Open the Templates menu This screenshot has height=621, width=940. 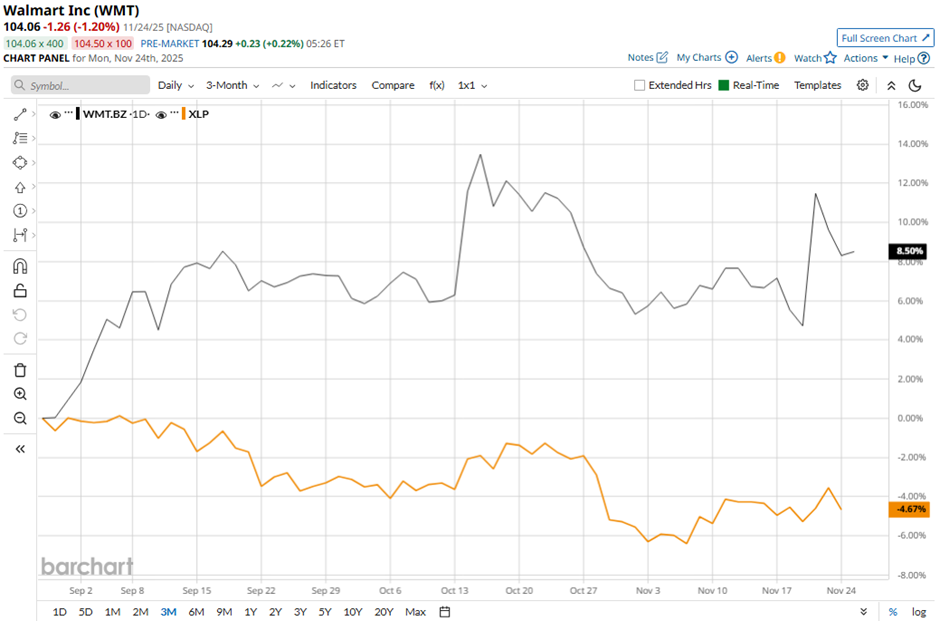point(818,86)
